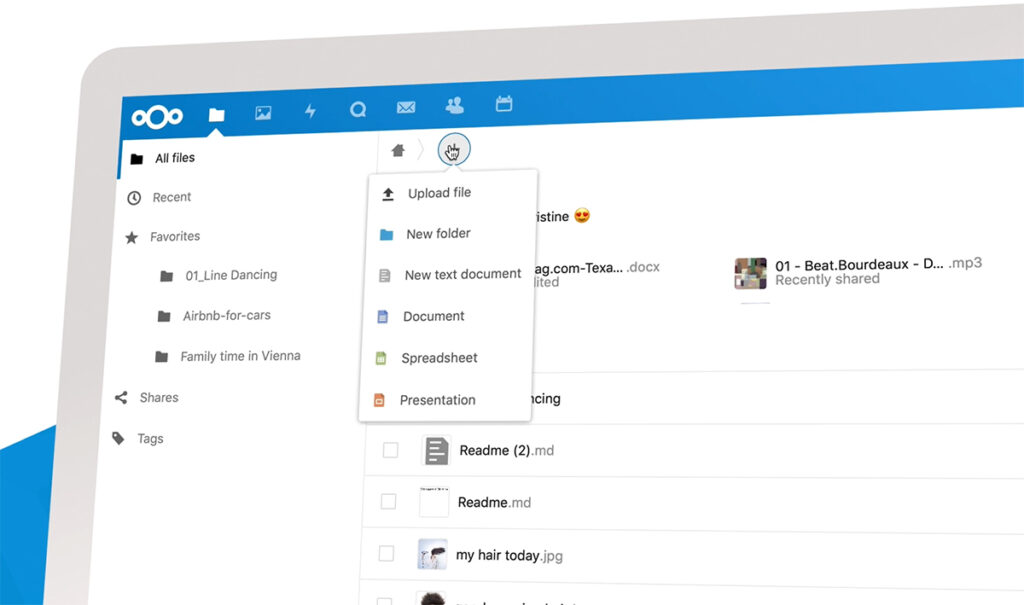
Task: Click the Nextcloud logo
Action: [x=158, y=117]
